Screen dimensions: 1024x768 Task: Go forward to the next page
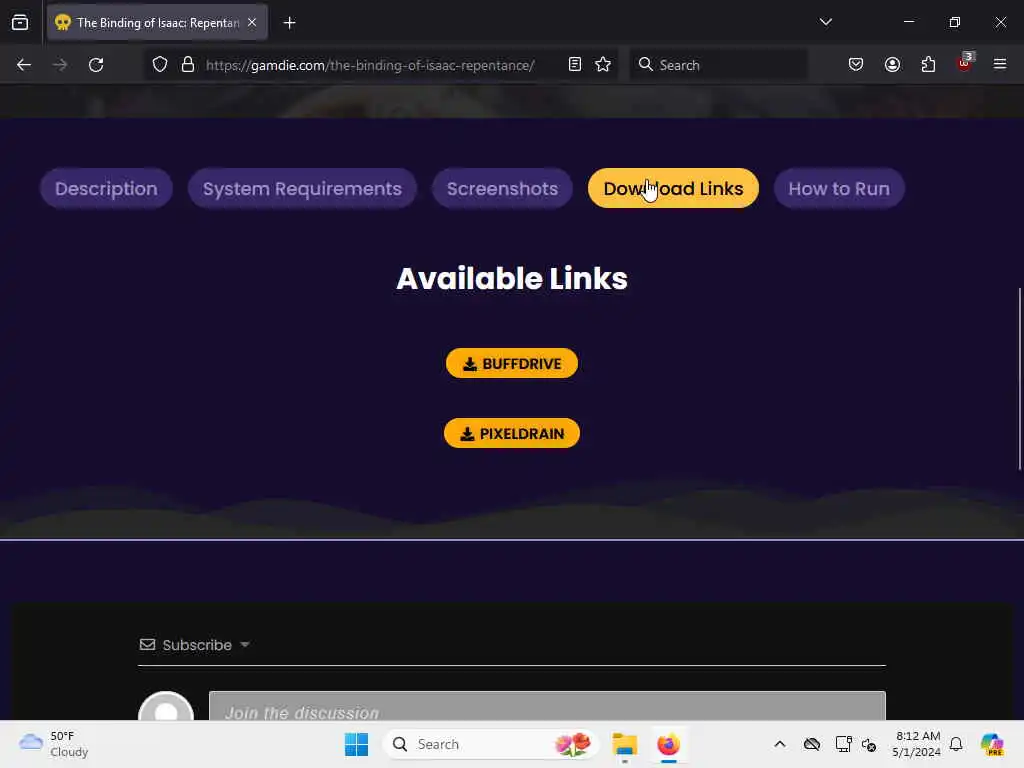click(59, 65)
